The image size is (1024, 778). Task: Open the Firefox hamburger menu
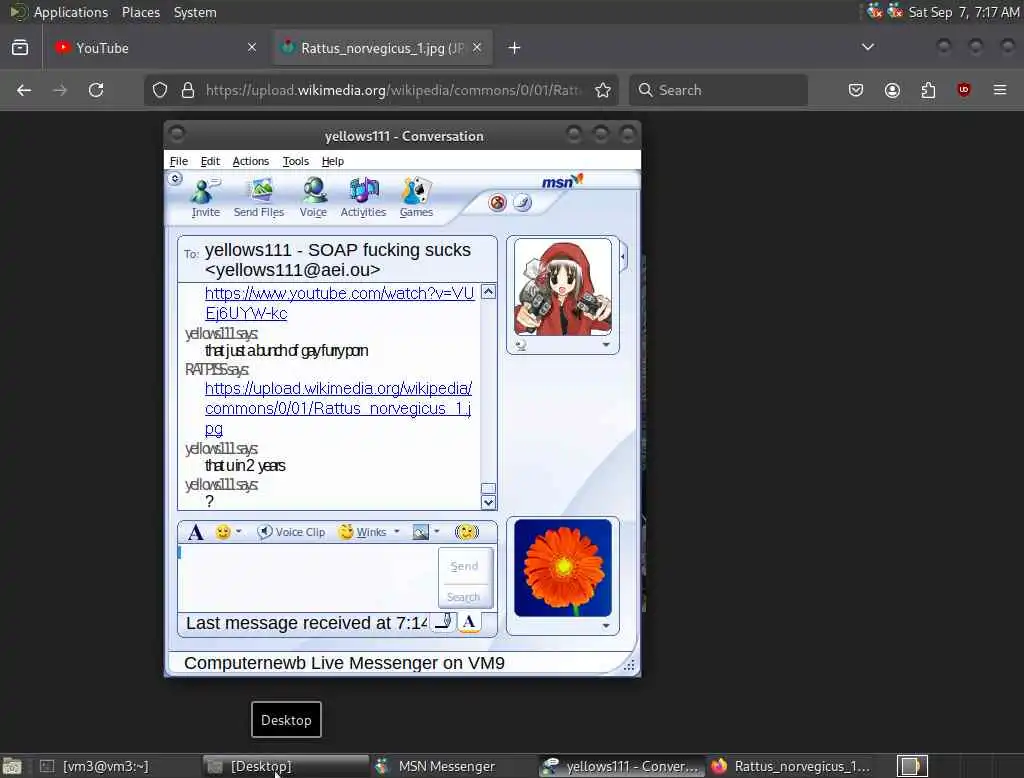(x=1000, y=90)
